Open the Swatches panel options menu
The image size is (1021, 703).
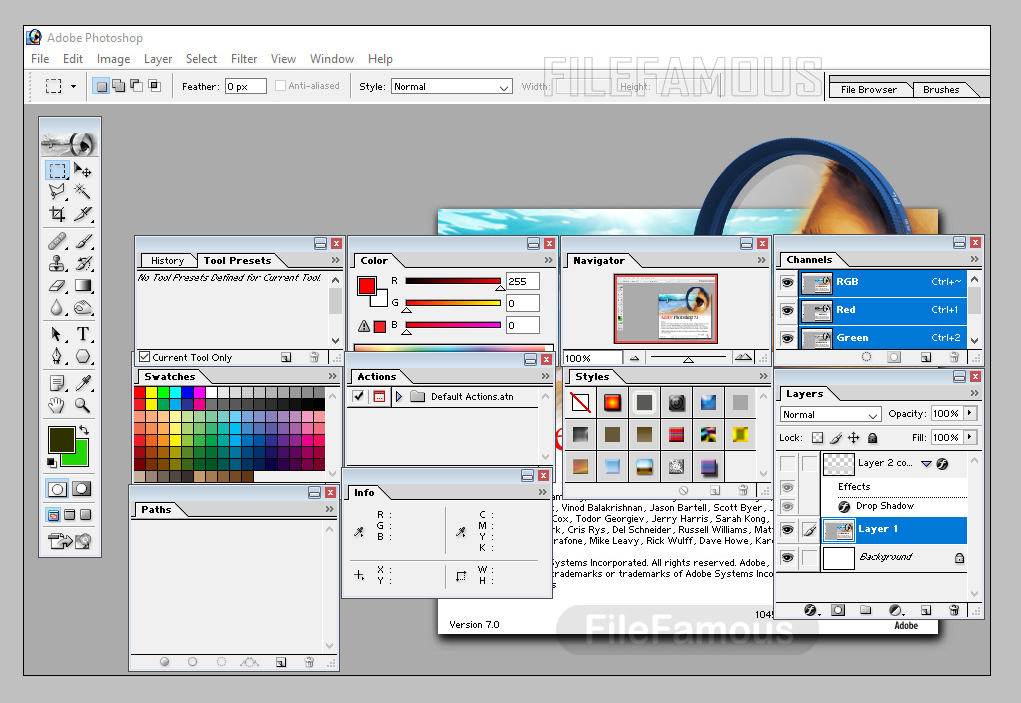(333, 376)
